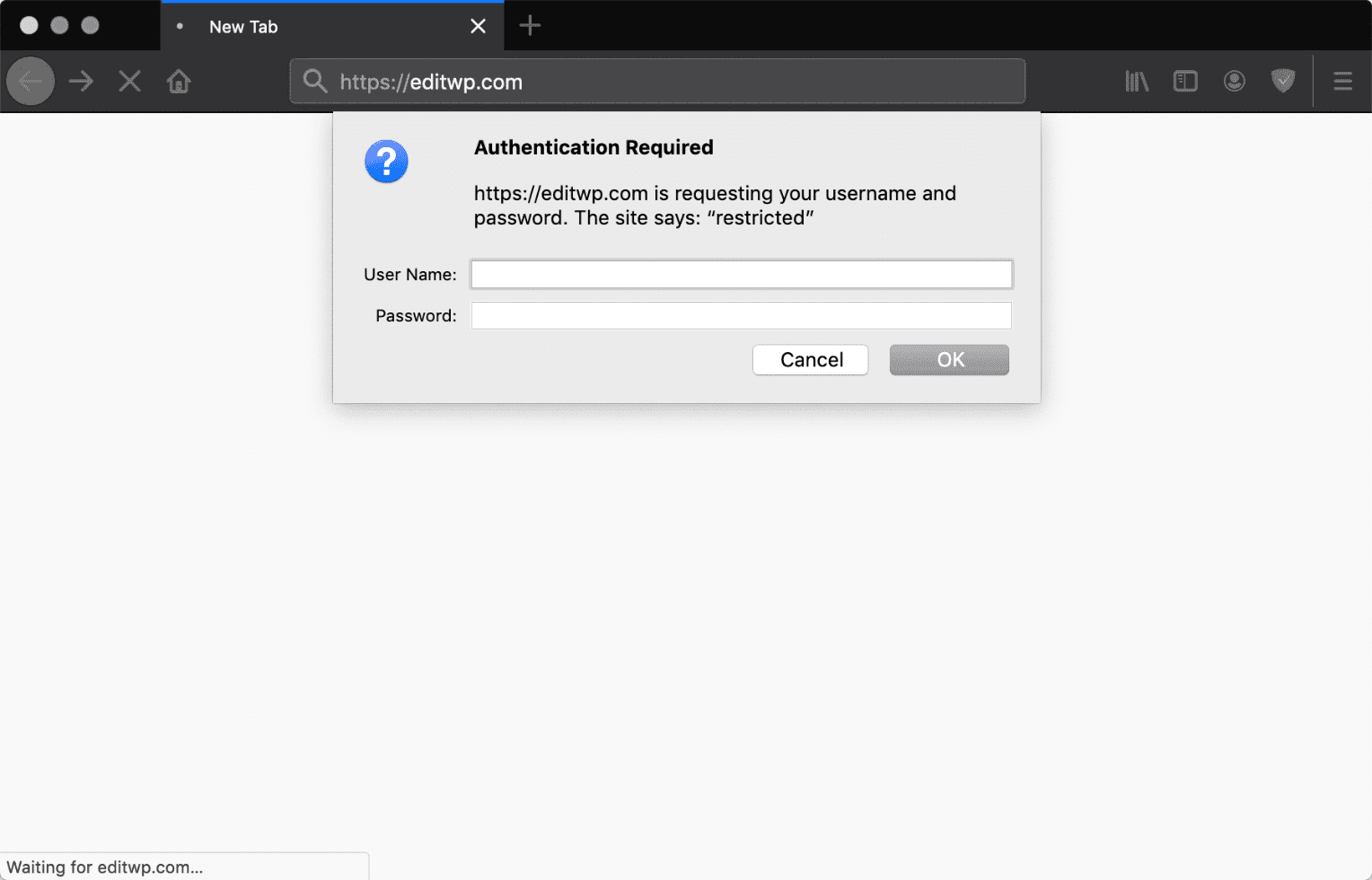Click the search magnifier in the address bar
1372x880 pixels.
click(314, 81)
